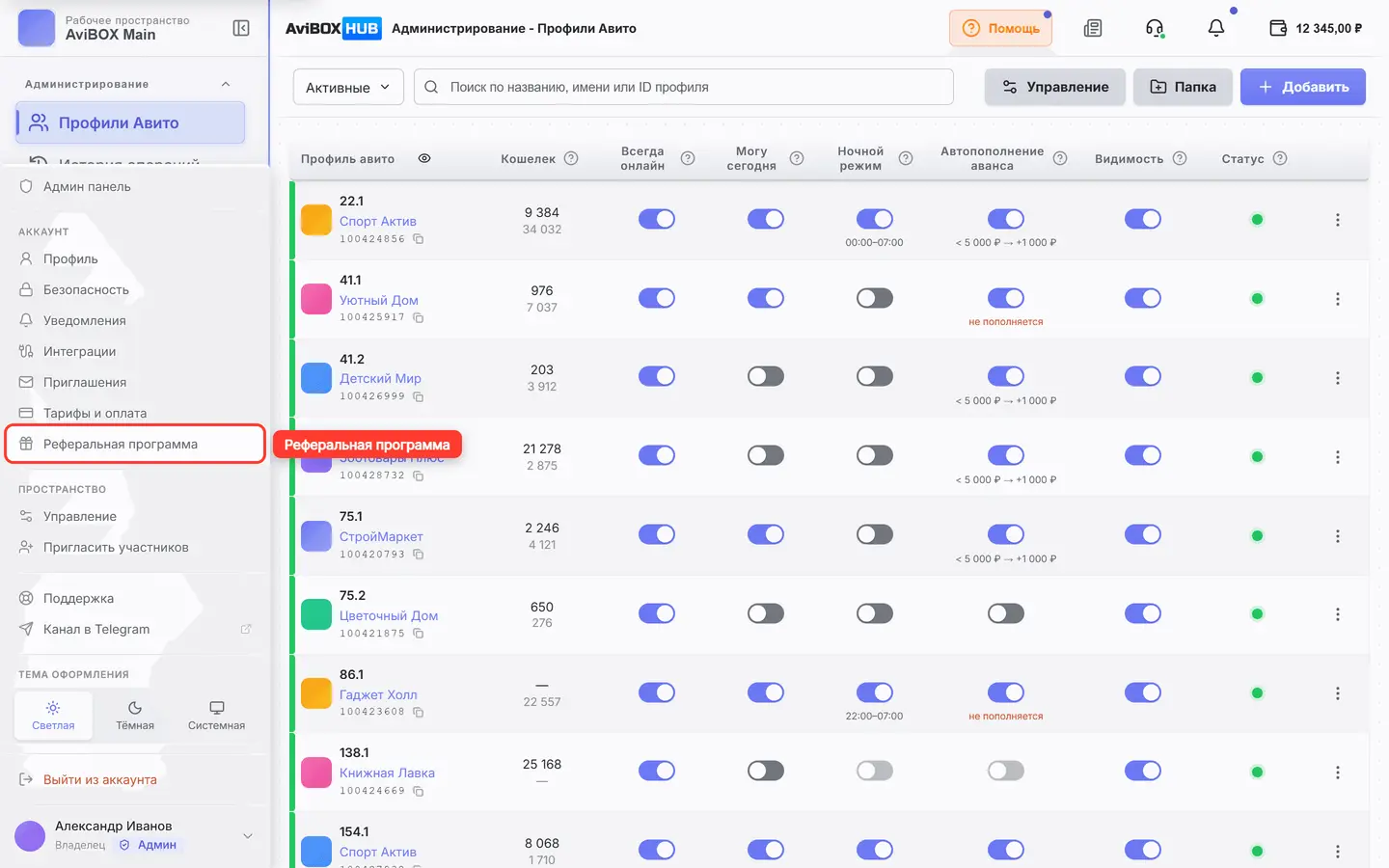1389x868 pixels.
Task: Enable Могу сегодня for Детский Мир
Action: click(766, 376)
